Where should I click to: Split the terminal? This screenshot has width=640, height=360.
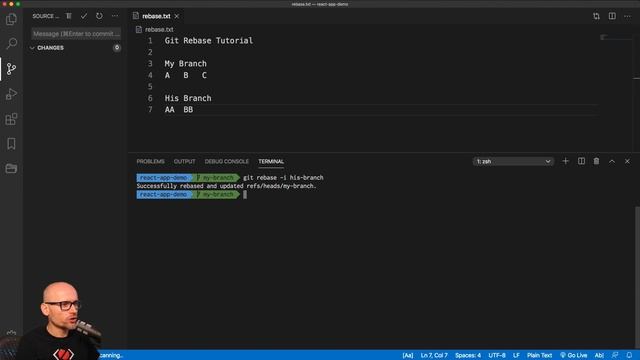point(581,161)
